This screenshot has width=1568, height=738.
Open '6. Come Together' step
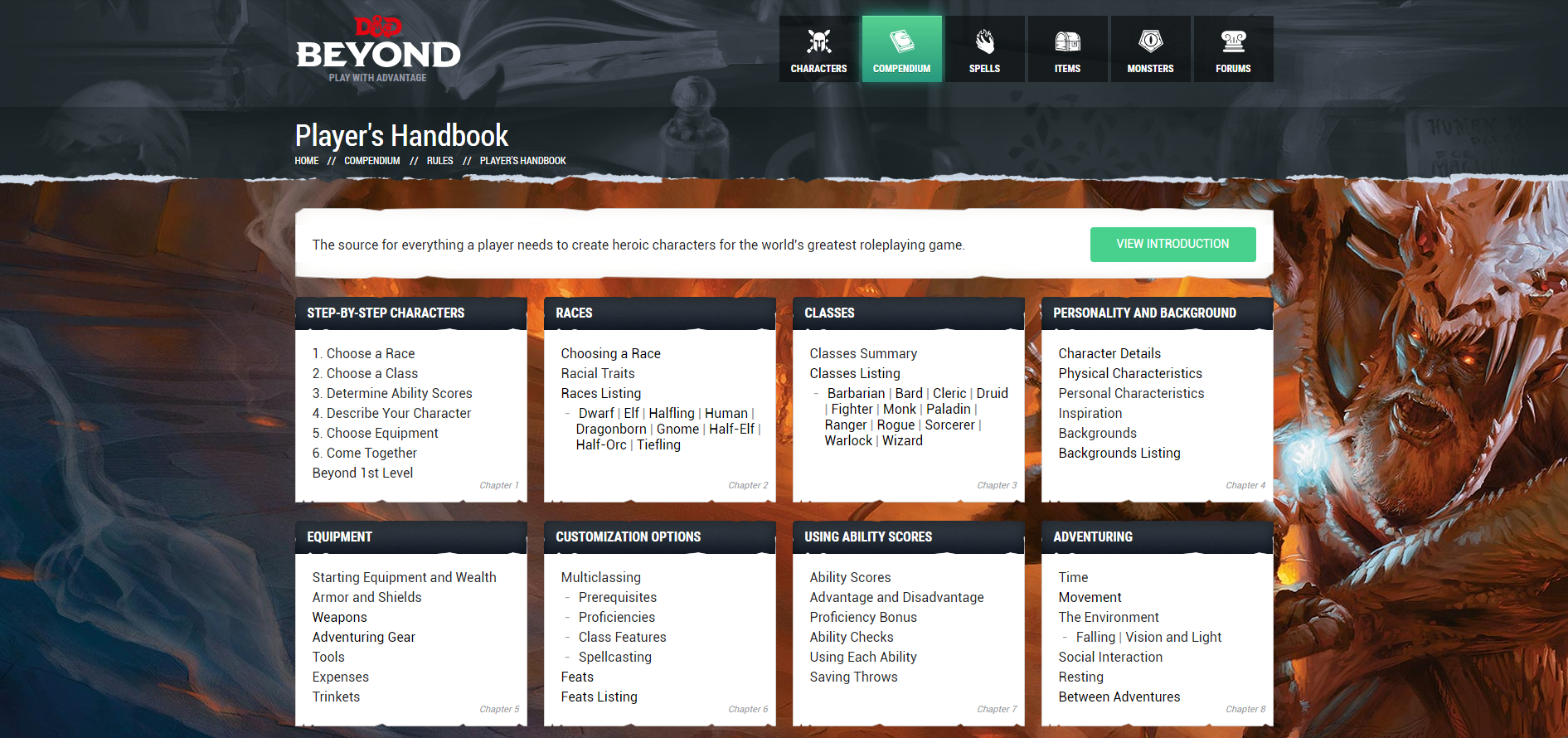364,453
